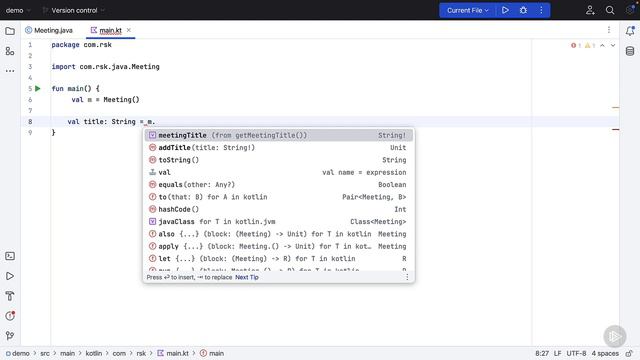
Task: Jump to previous highlighted error arrow
Action: 602,45
